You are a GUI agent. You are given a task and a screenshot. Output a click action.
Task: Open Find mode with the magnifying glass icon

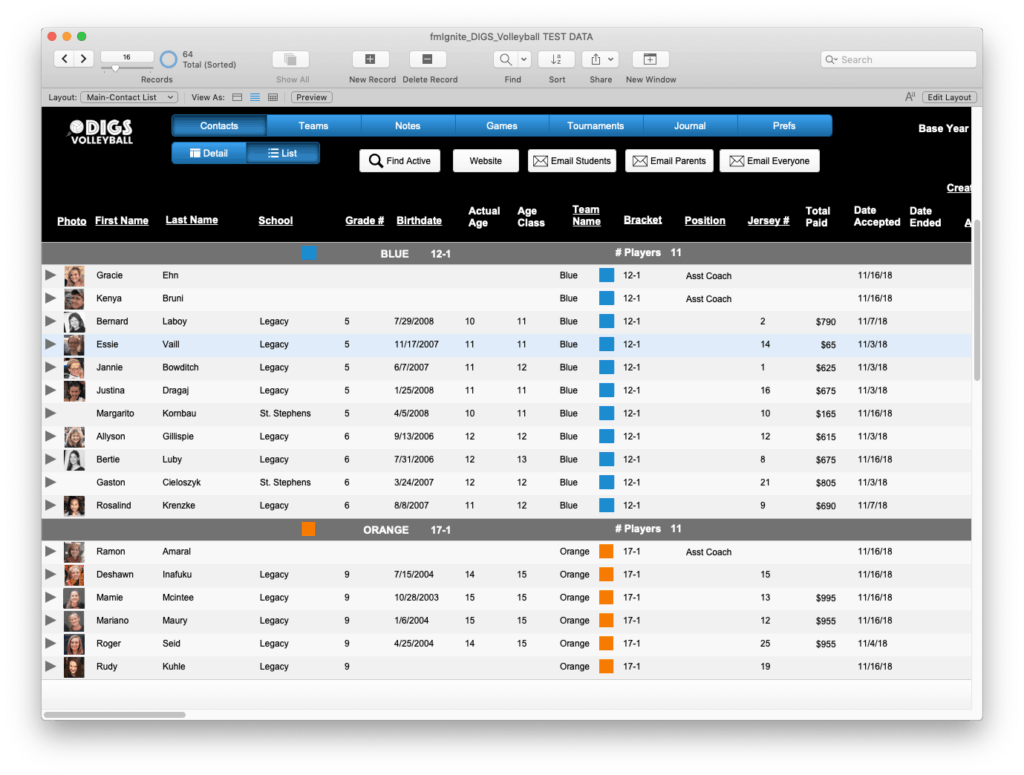(505, 60)
